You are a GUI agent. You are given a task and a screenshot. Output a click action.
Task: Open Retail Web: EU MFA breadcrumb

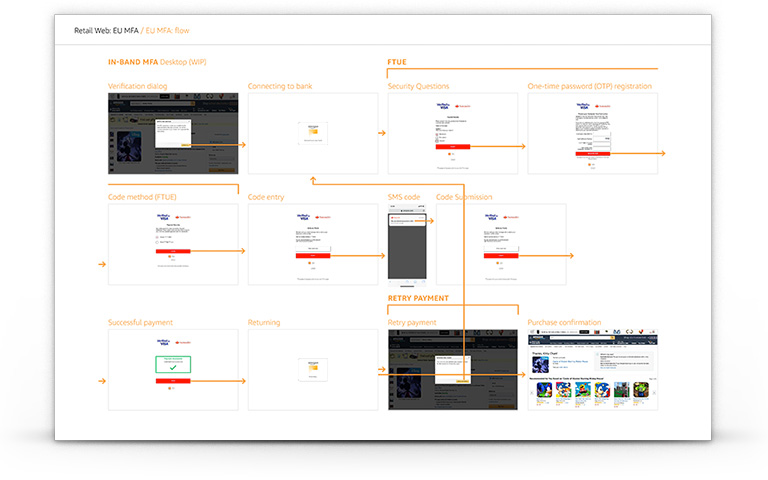pyautogui.click(x=106, y=30)
